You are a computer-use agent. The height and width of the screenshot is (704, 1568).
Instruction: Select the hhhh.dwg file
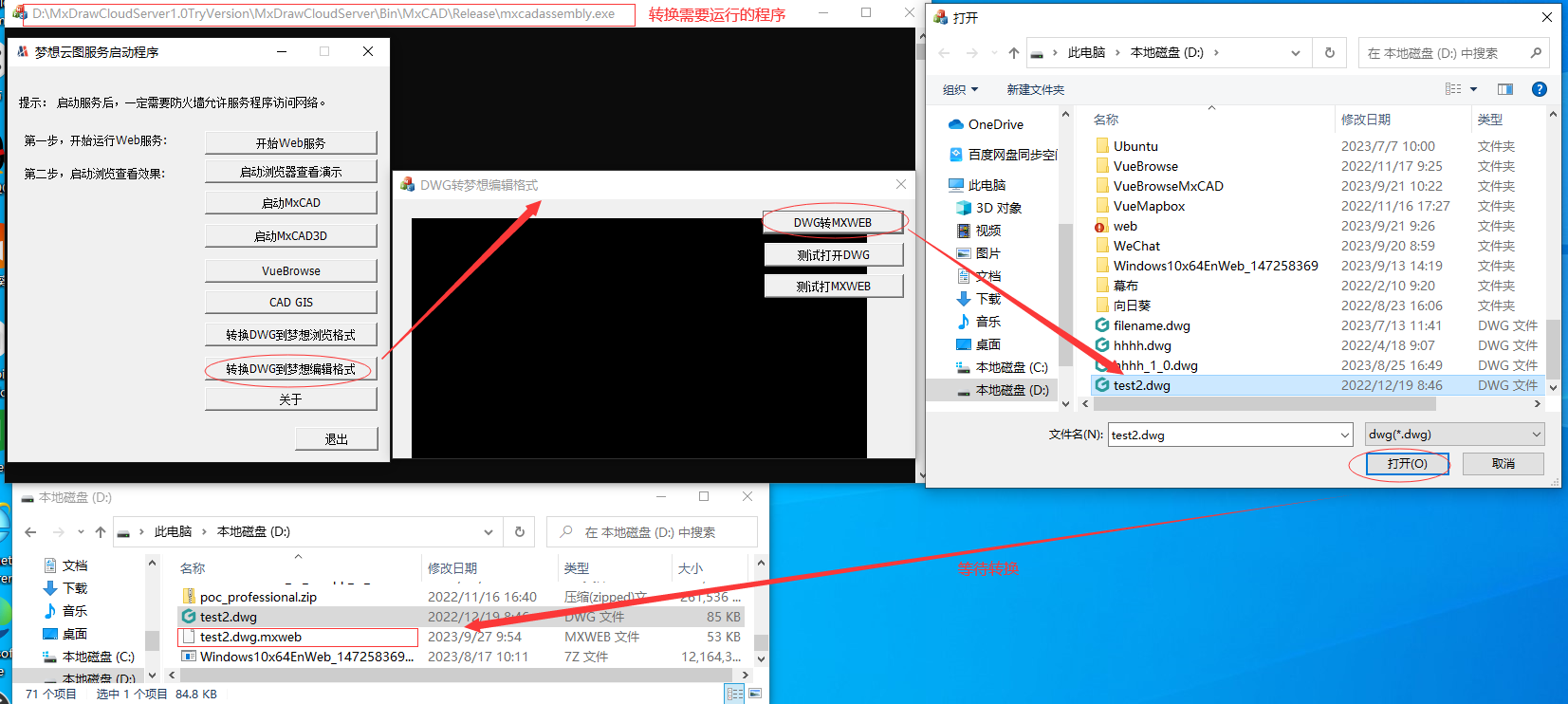pos(1142,345)
